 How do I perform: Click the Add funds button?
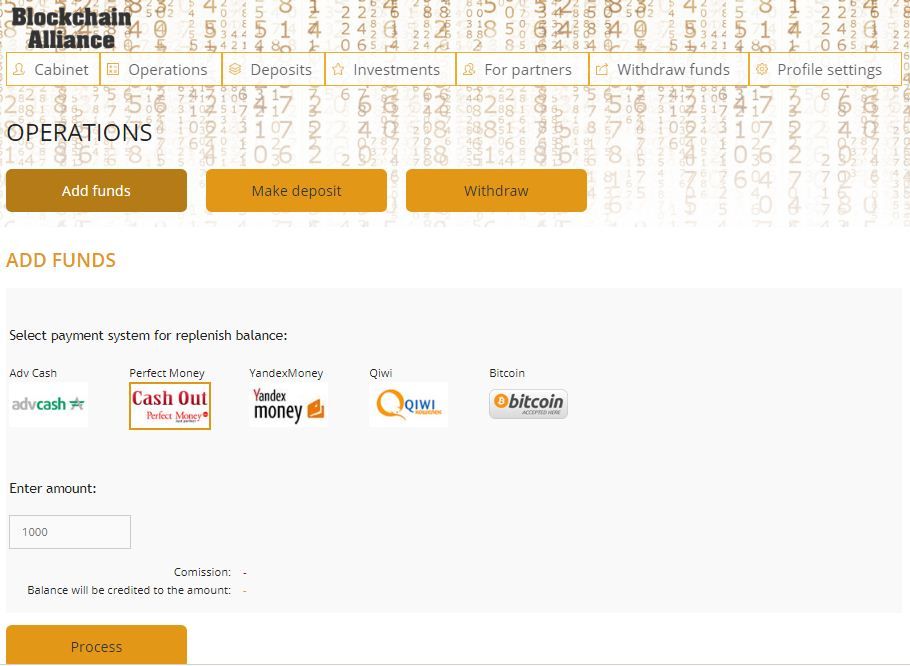96,191
